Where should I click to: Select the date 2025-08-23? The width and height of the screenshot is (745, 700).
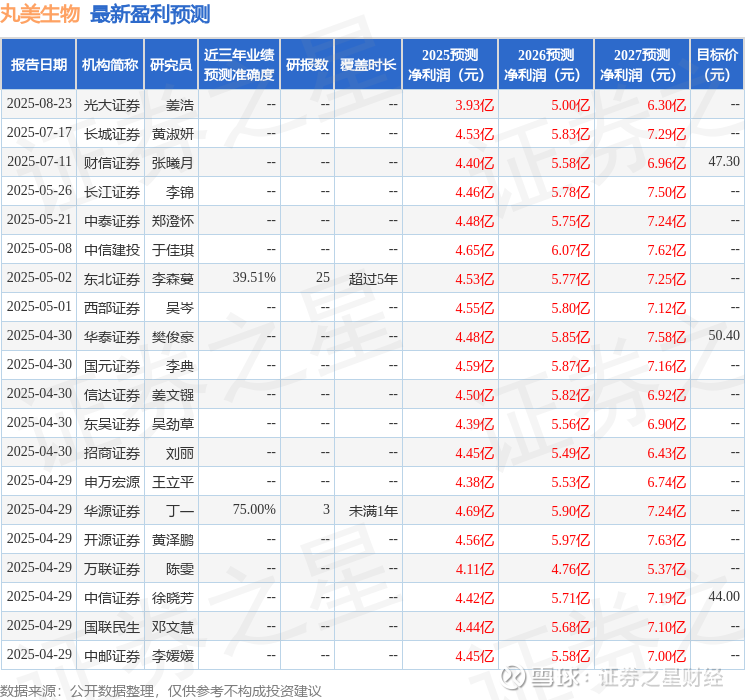39,104
